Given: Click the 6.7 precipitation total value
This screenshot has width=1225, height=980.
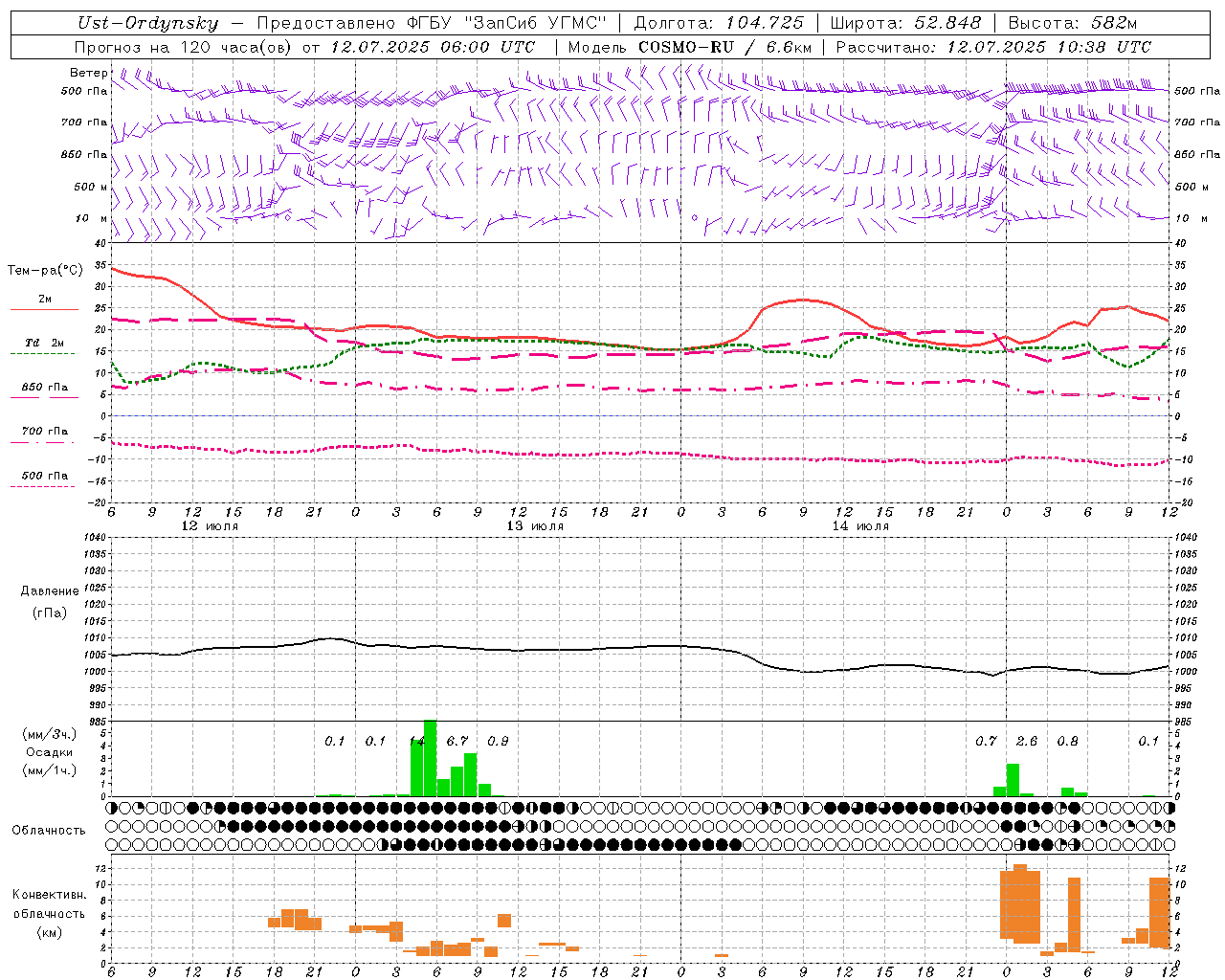Looking at the screenshot, I should click(x=457, y=741).
